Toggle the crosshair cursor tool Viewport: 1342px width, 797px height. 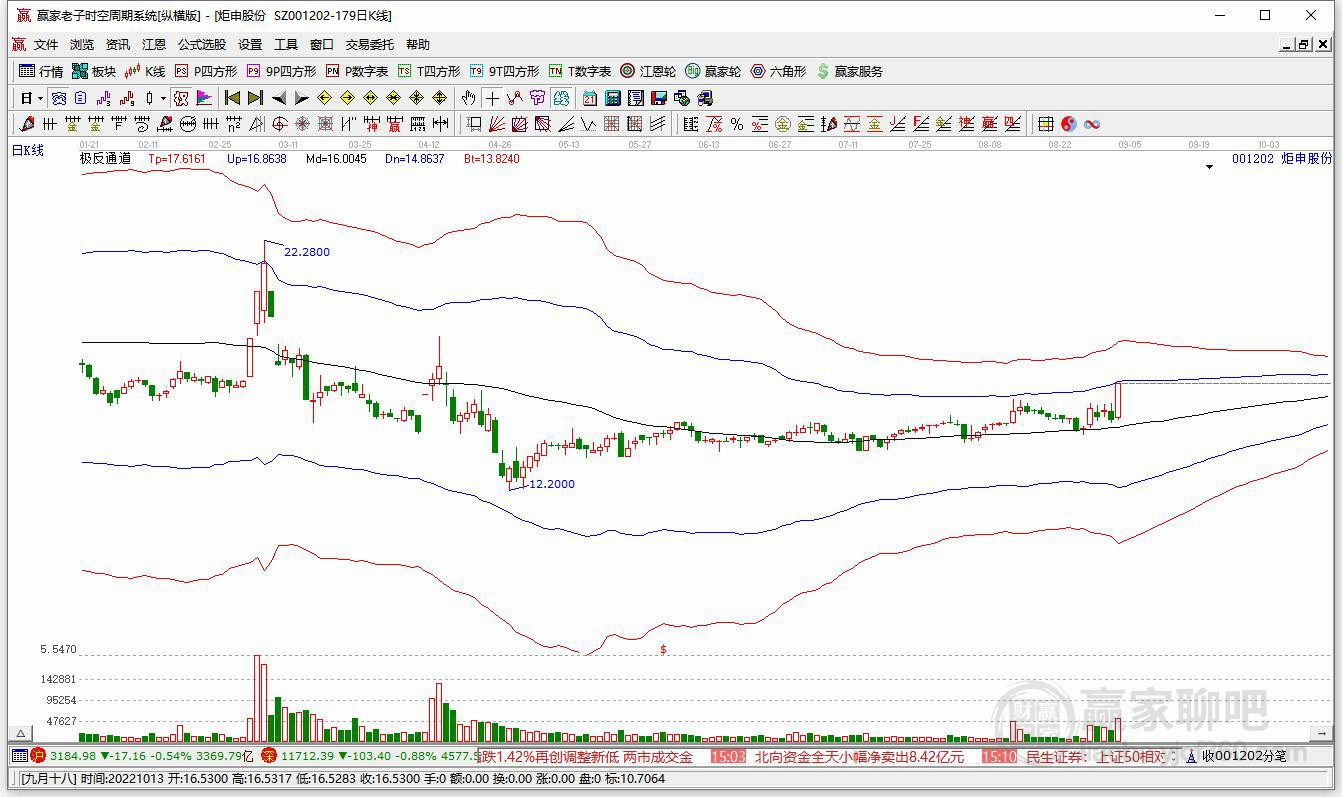(x=492, y=98)
